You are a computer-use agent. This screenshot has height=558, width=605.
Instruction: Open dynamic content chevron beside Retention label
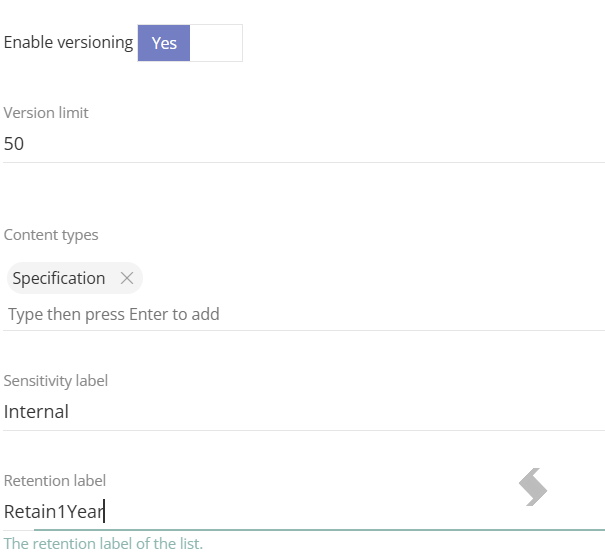click(533, 487)
